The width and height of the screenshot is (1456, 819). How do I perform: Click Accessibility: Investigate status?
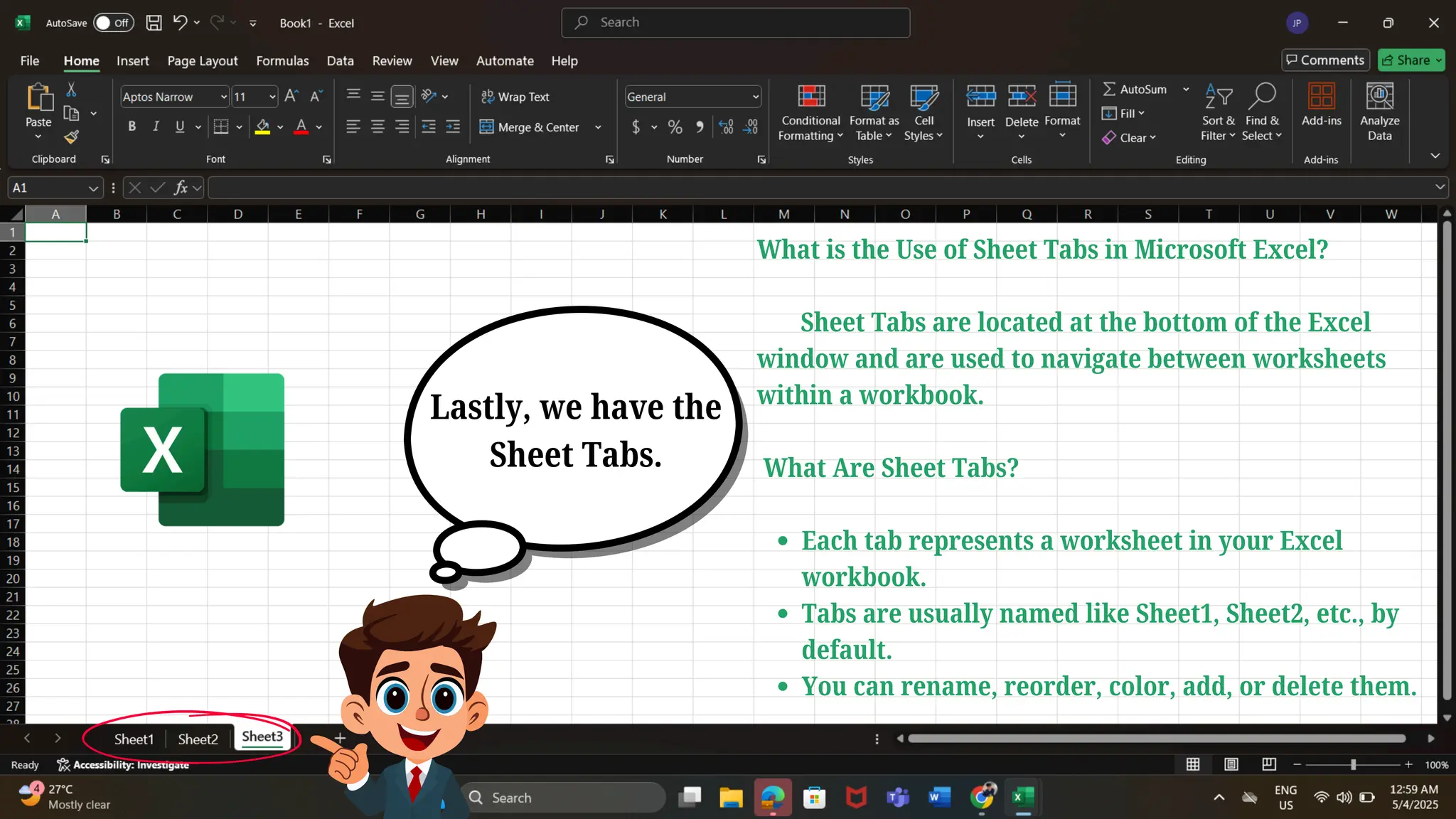123,764
